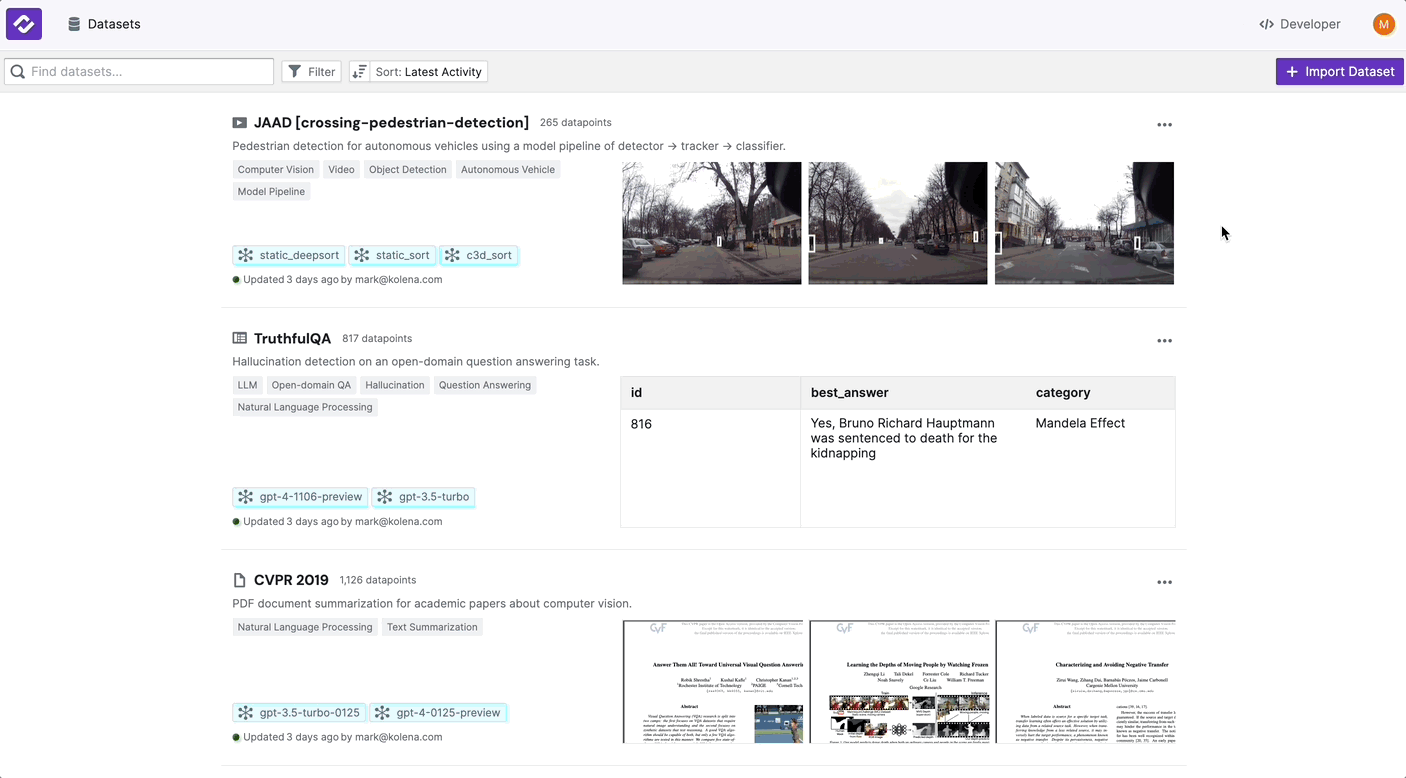Click the Kolena logo icon
This screenshot has height=778, width=1406.
click(x=23, y=23)
